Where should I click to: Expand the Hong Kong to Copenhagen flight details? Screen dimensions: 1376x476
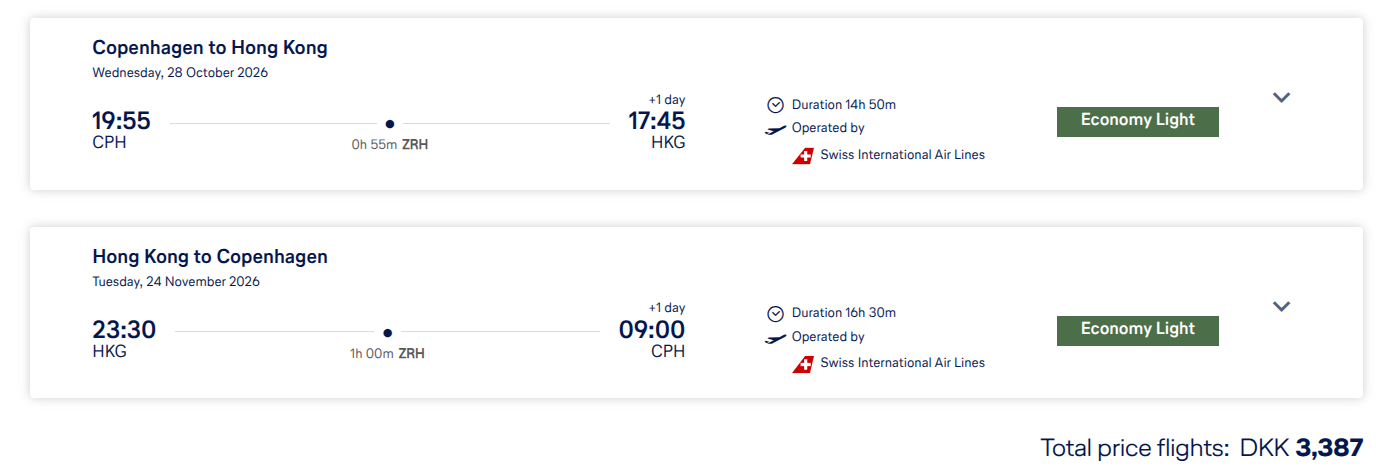click(x=1281, y=307)
